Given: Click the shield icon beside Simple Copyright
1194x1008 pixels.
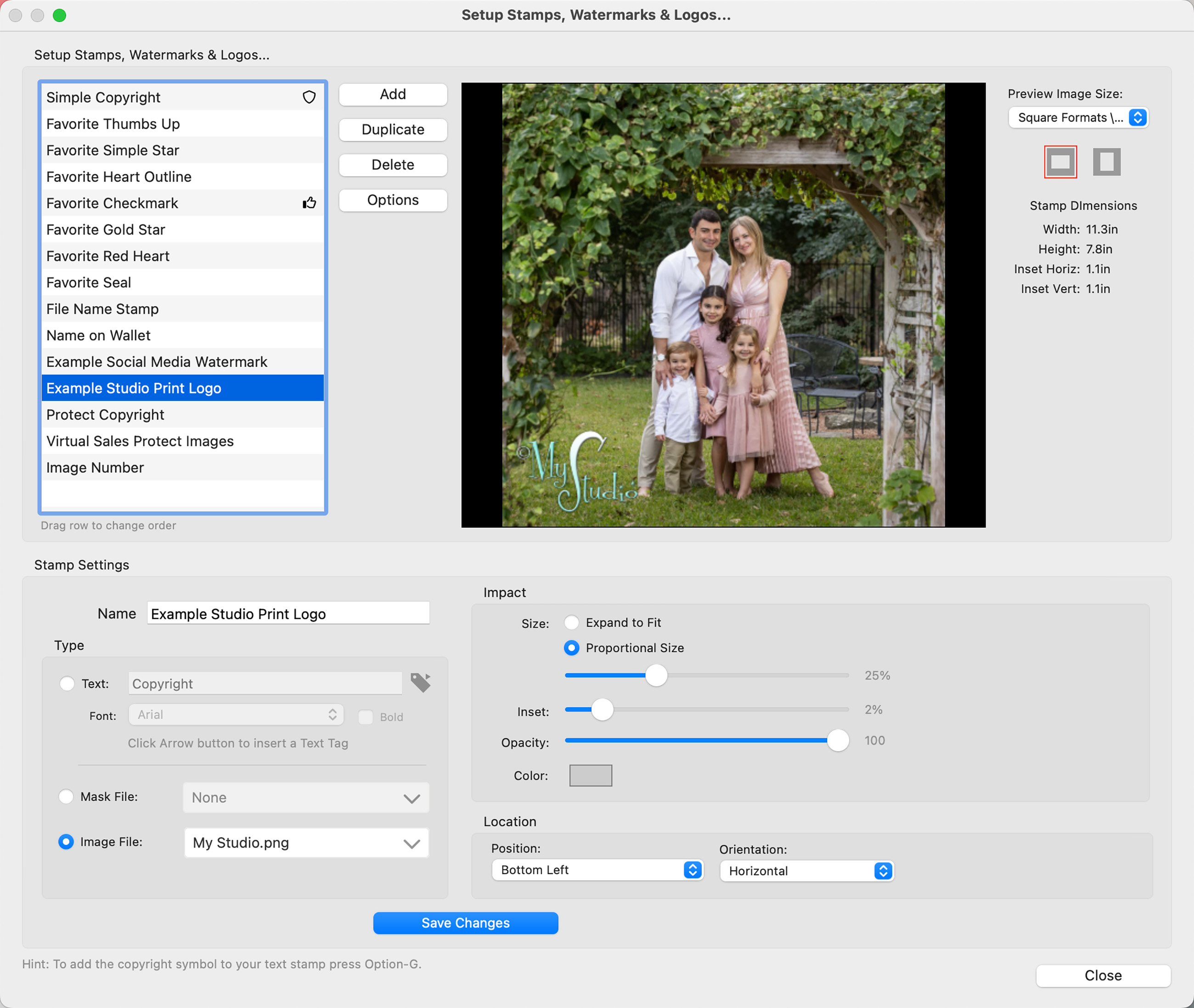Looking at the screenshot, I should click(x=309, y=97).
